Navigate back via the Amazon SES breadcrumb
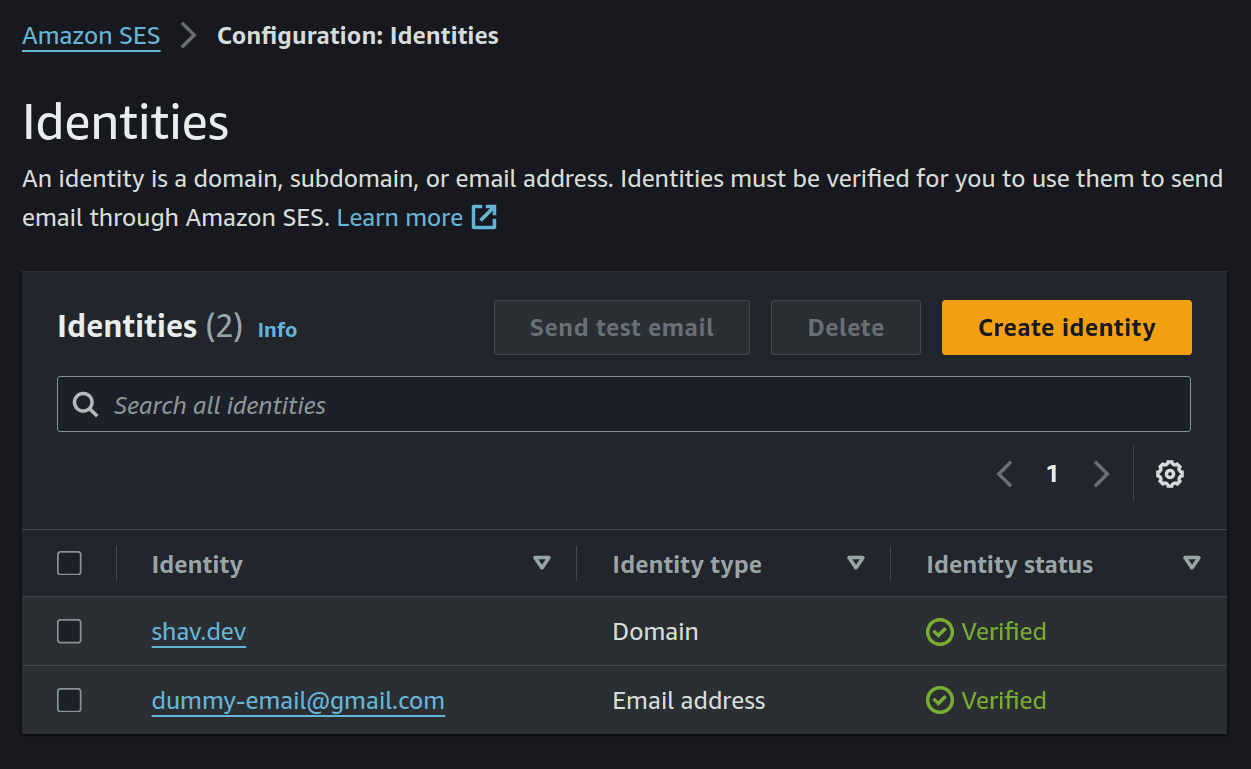This screenshot has width=1251, height=769. (x=91, y=36)
